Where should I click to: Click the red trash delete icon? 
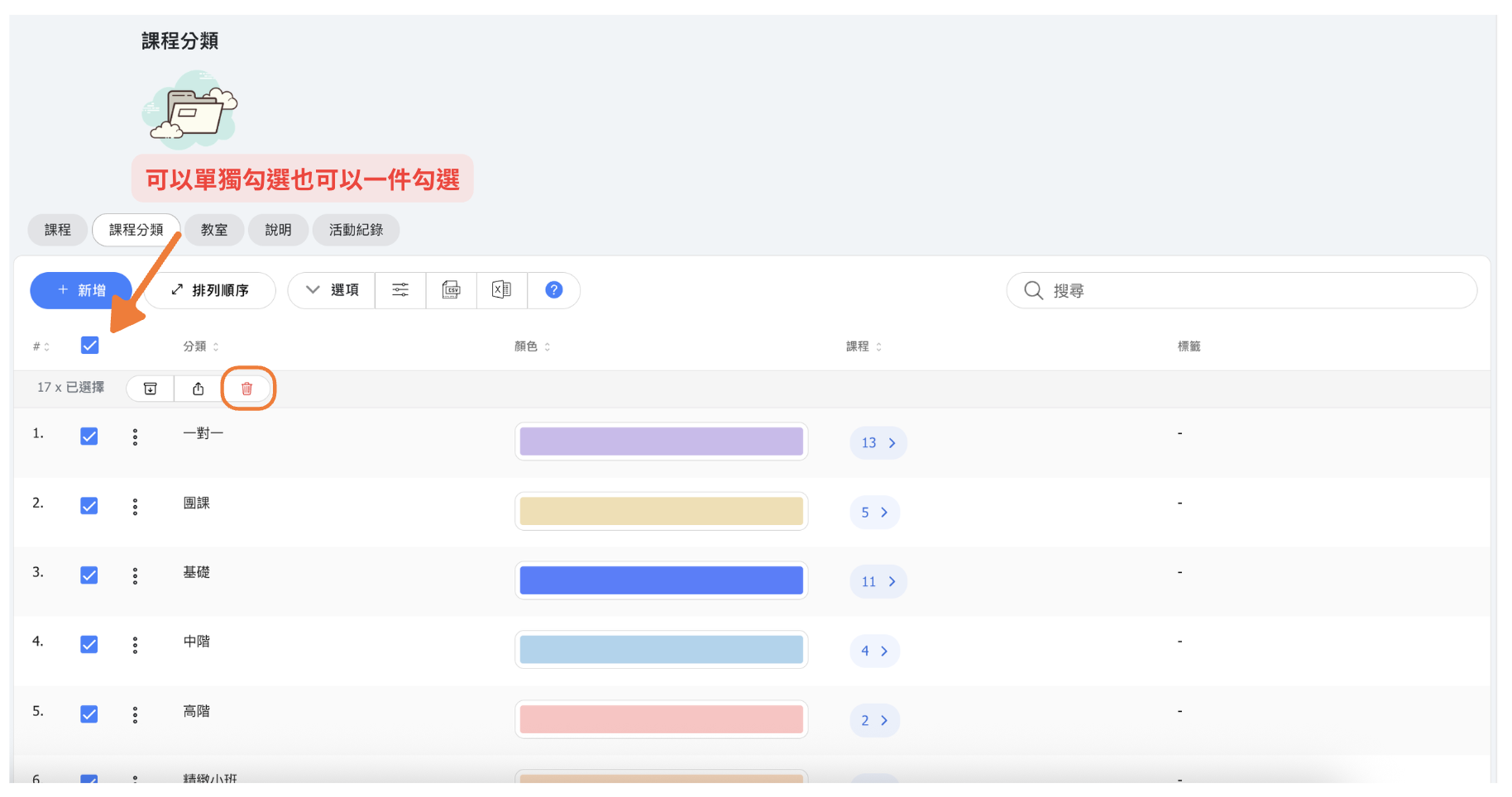tap(246, 389)
